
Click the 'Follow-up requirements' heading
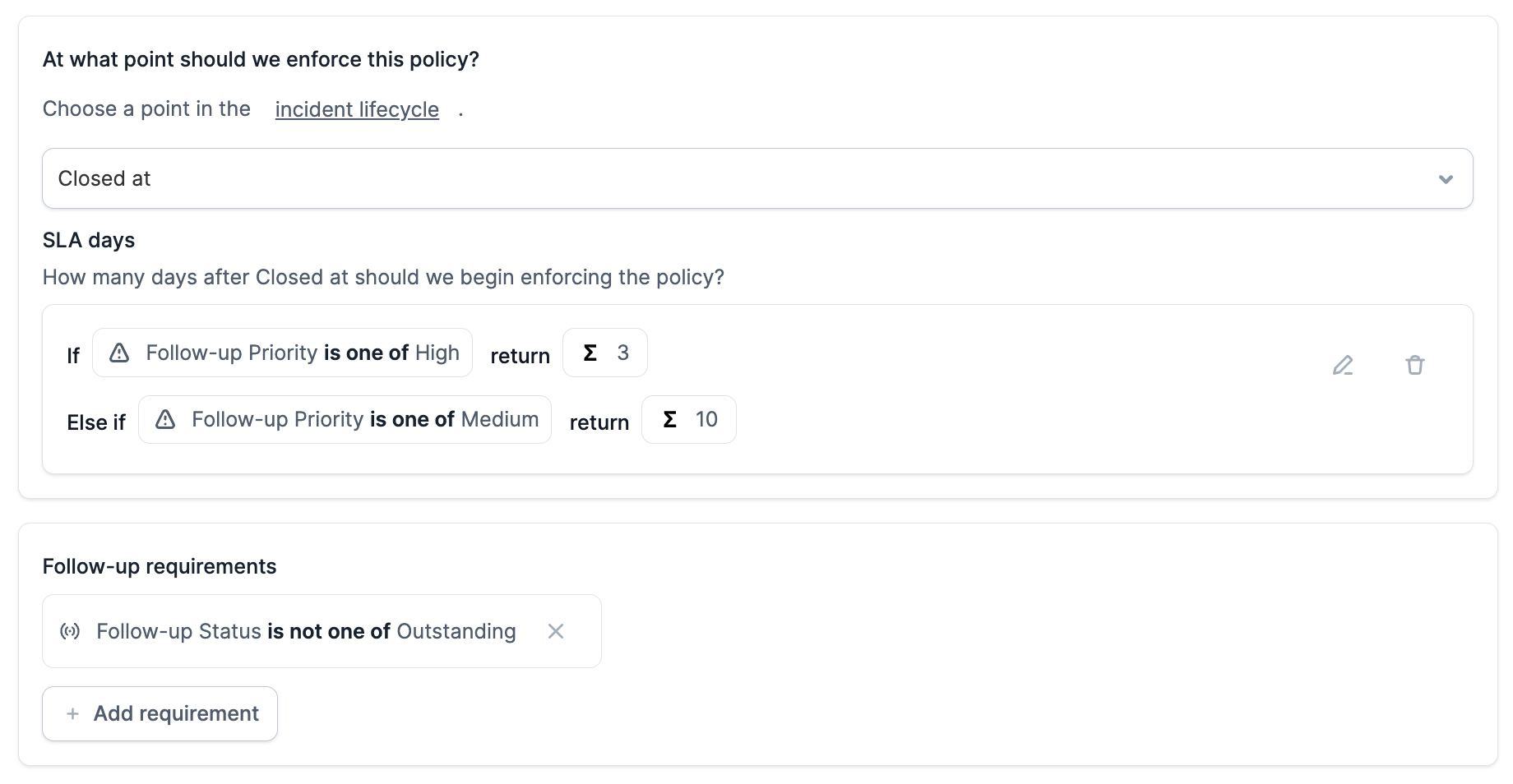click(160, 566)
